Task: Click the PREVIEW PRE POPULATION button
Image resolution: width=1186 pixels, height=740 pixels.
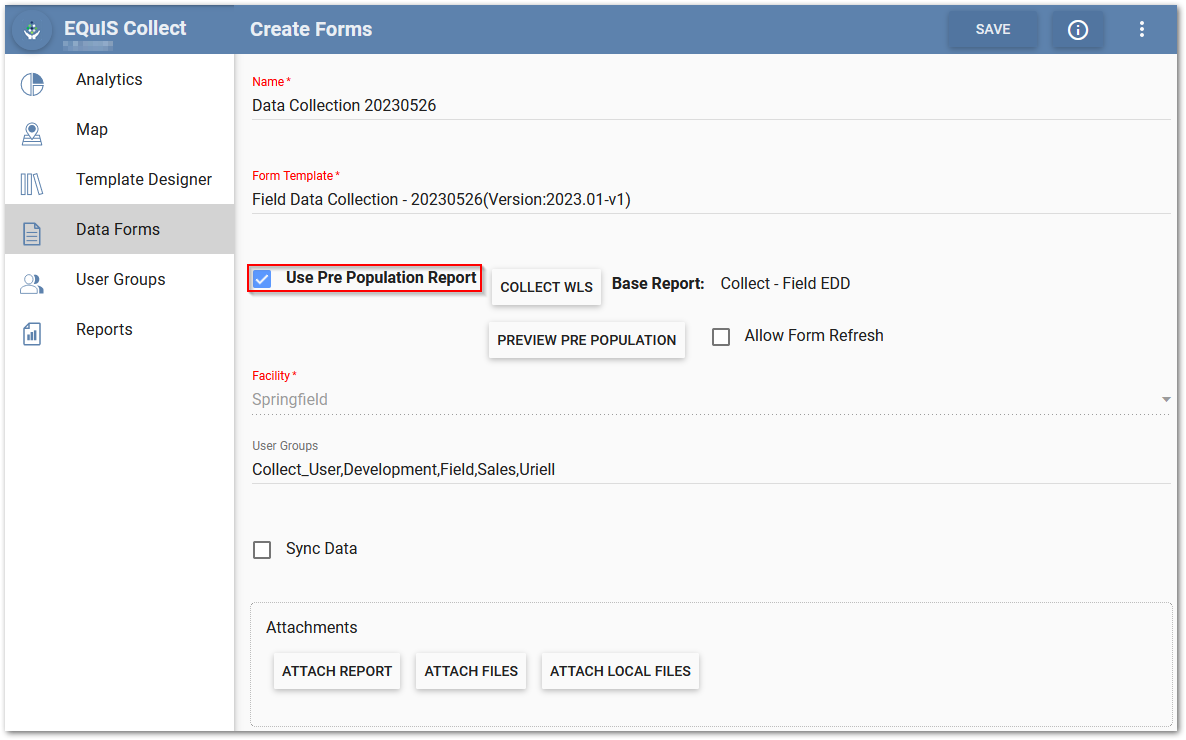Action: point(586,340)
